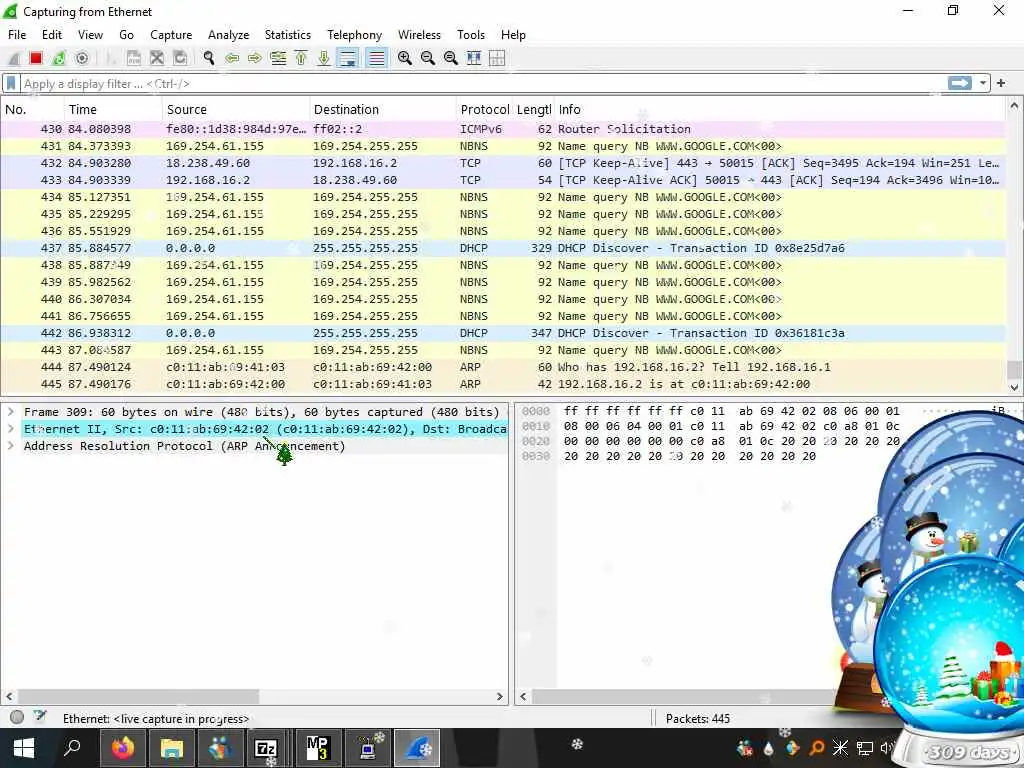The width and height of the screenshot is (1024, 768).
Task: Click the reload capture file icon
Action: click(180, 58)
